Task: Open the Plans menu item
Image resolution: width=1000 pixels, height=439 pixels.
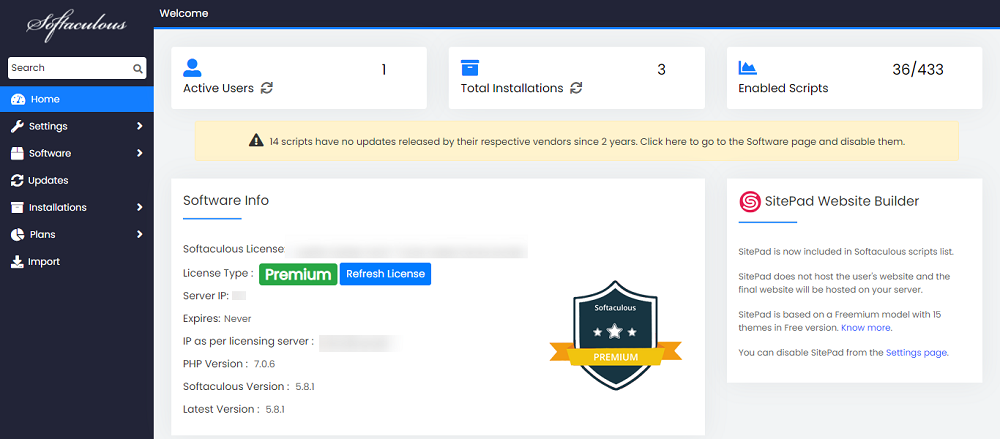Action: pyautogui.click(x=77, y=235)
